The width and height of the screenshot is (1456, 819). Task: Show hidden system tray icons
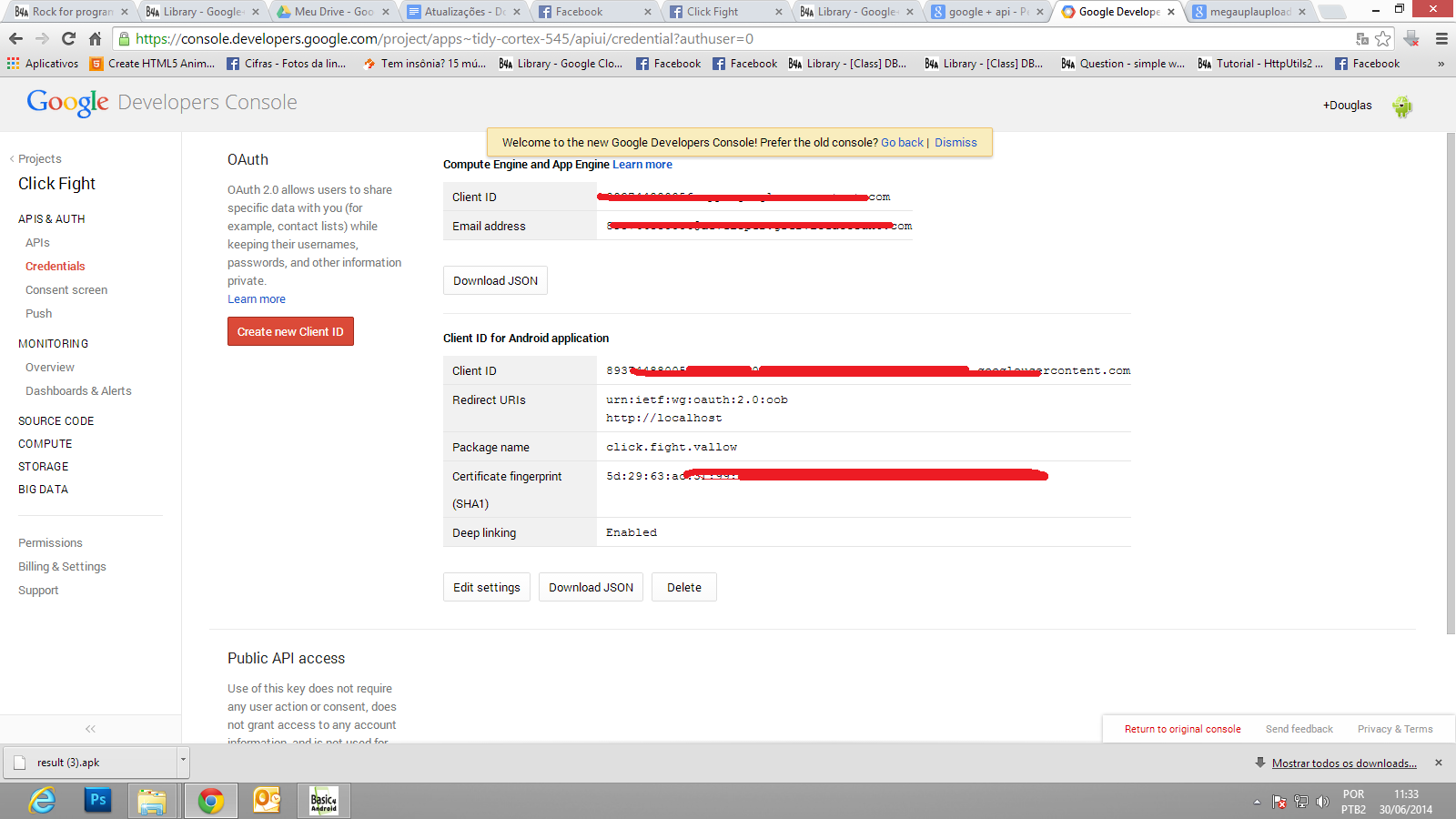pyautogui.click(x=1257, y=802)
